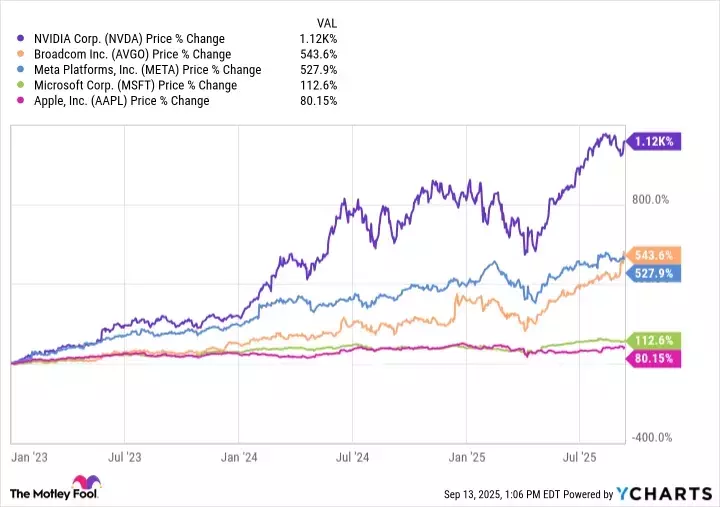Click the green 112.6% end-value tag
The height and width of the screenshot is (507, 720).
[653, 341]
